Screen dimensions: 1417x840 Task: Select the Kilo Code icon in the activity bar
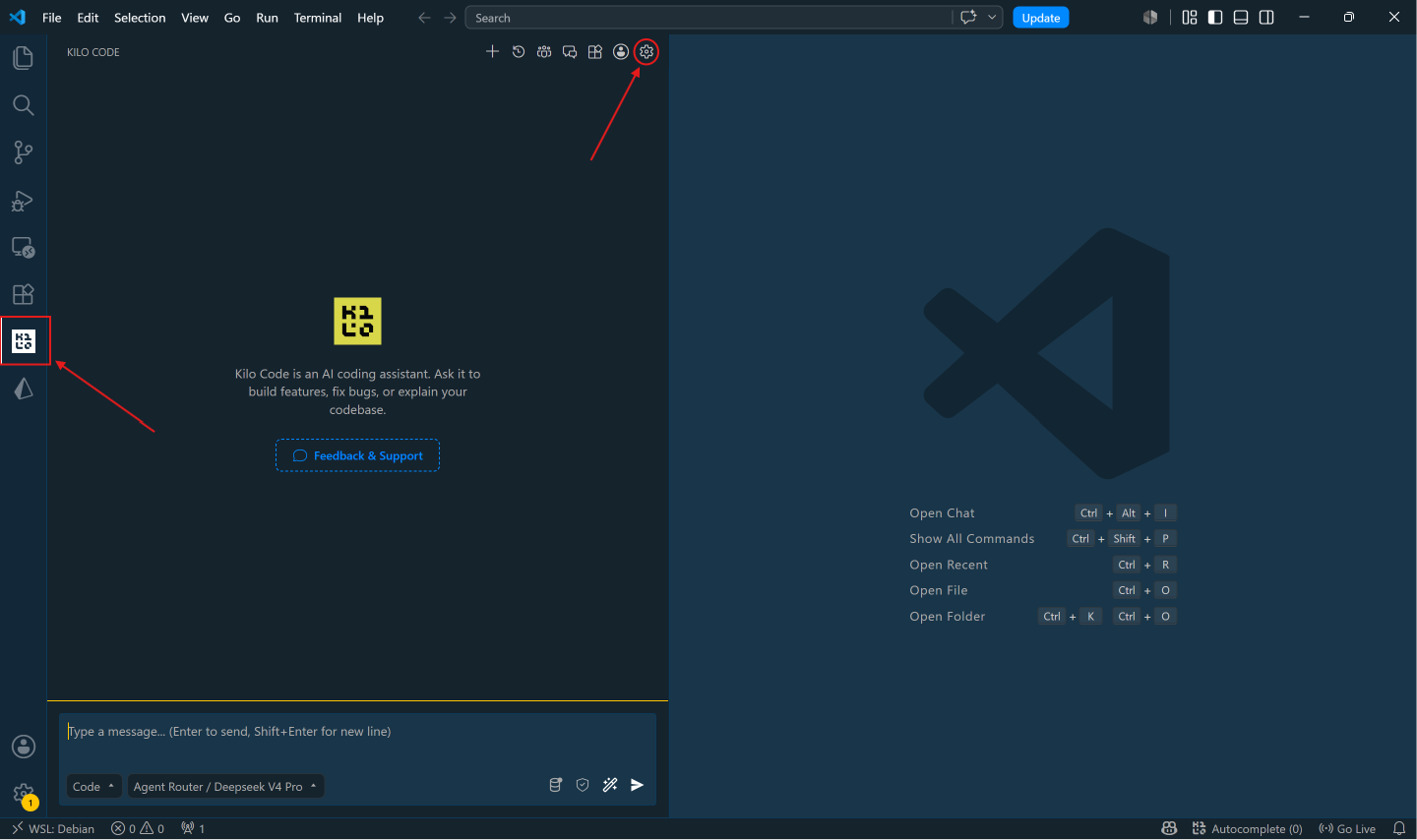point(24,341)
